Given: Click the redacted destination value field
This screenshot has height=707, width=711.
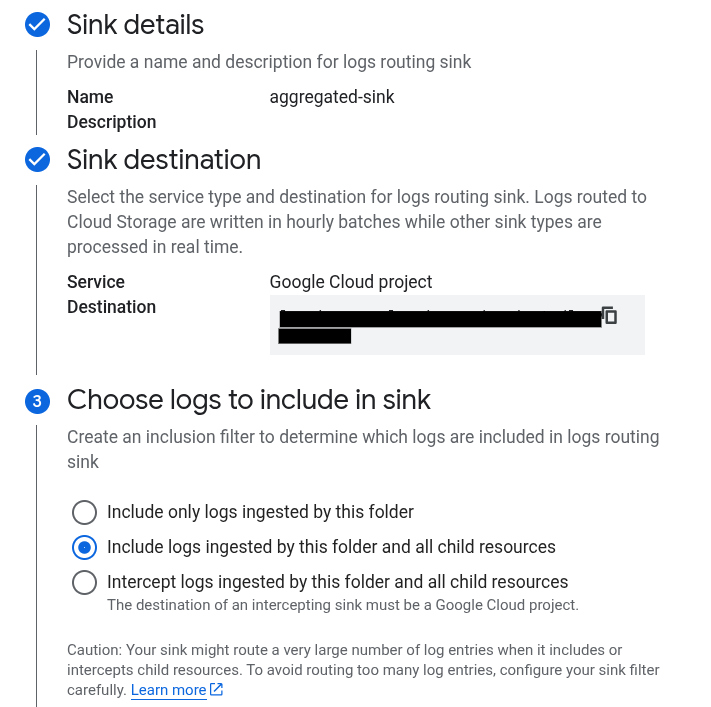Looking at the screenshot, I should point(457,325).
